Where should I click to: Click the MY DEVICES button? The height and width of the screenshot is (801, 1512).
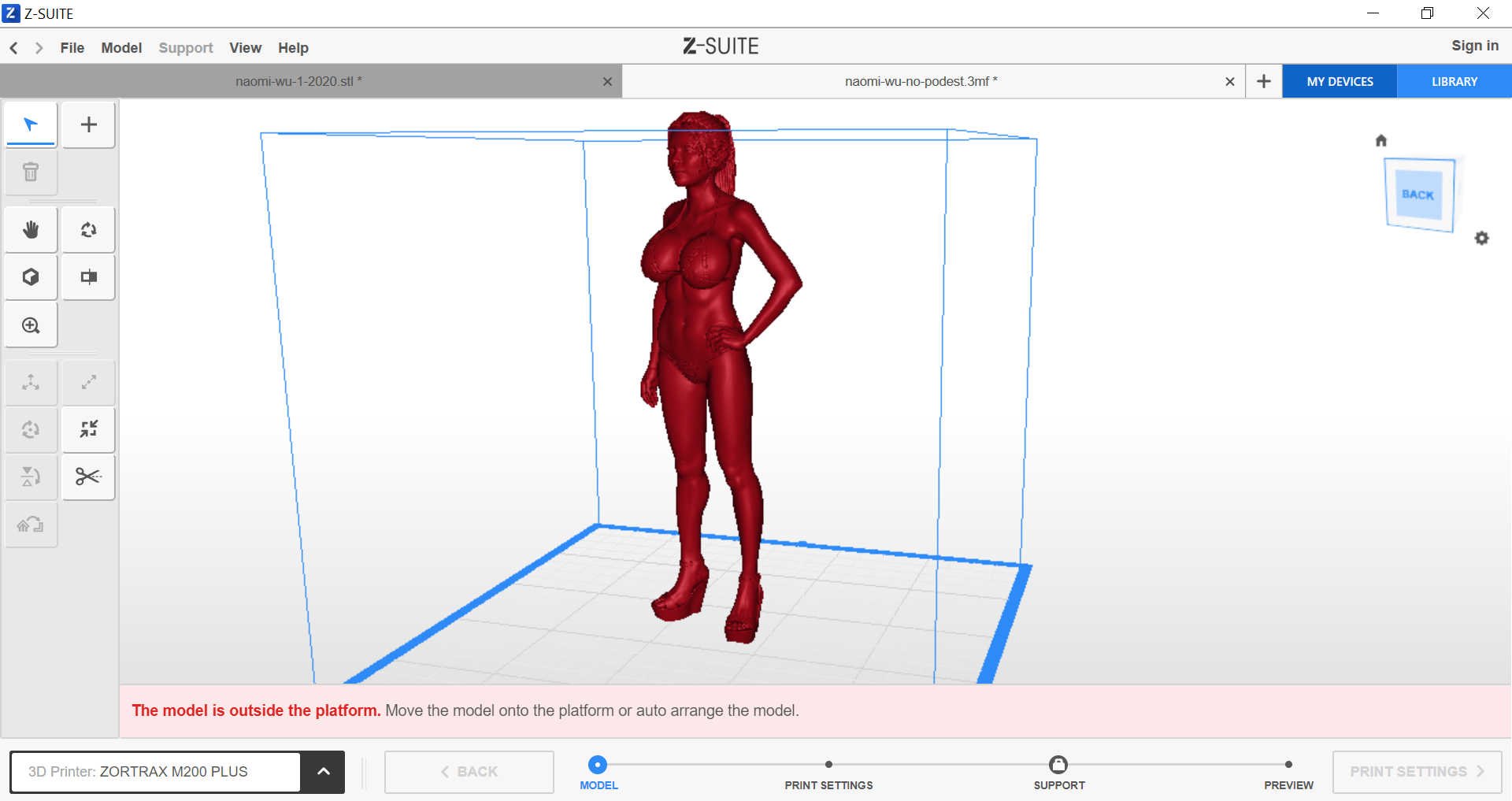tap(1340, 82)
